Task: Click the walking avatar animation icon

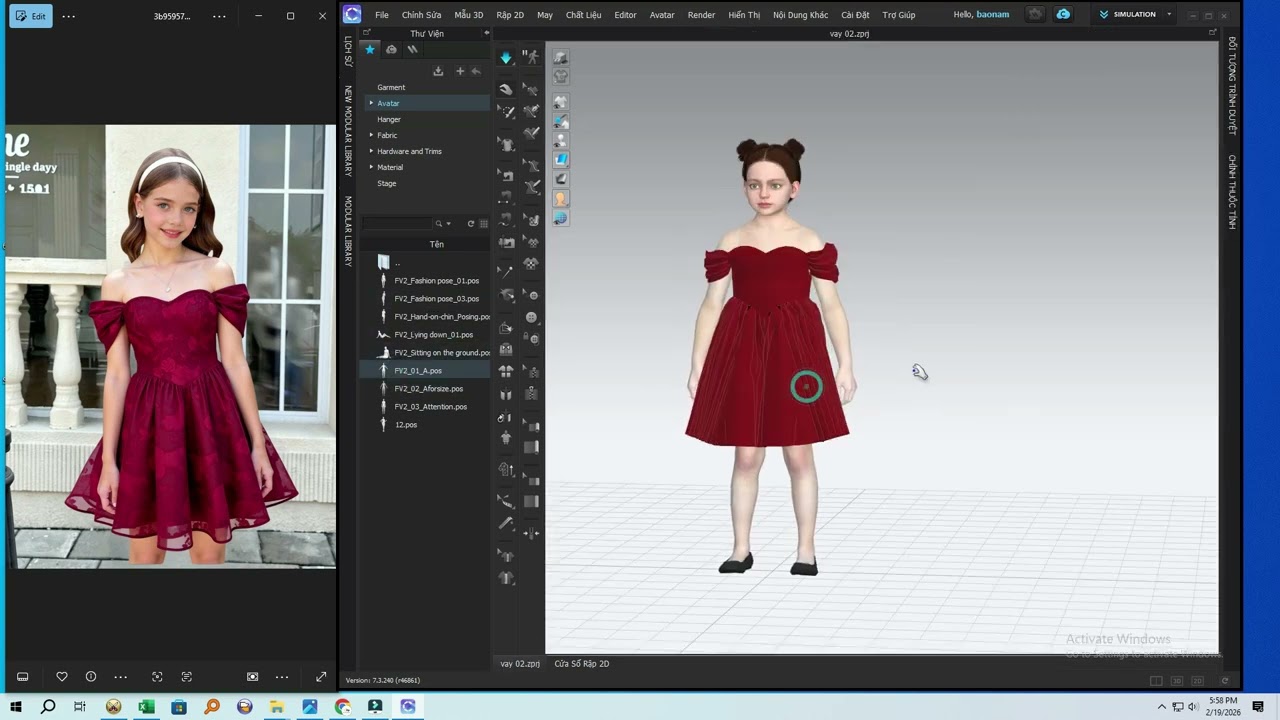Action: tap(531, 58)
